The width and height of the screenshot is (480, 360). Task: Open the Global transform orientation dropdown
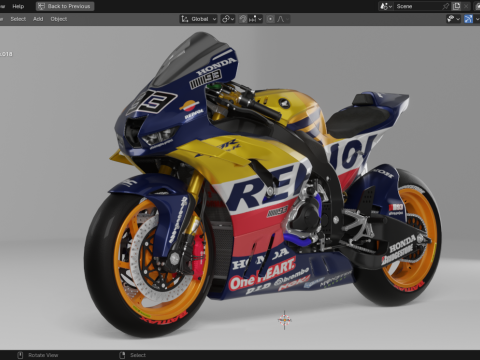(199, 19)
